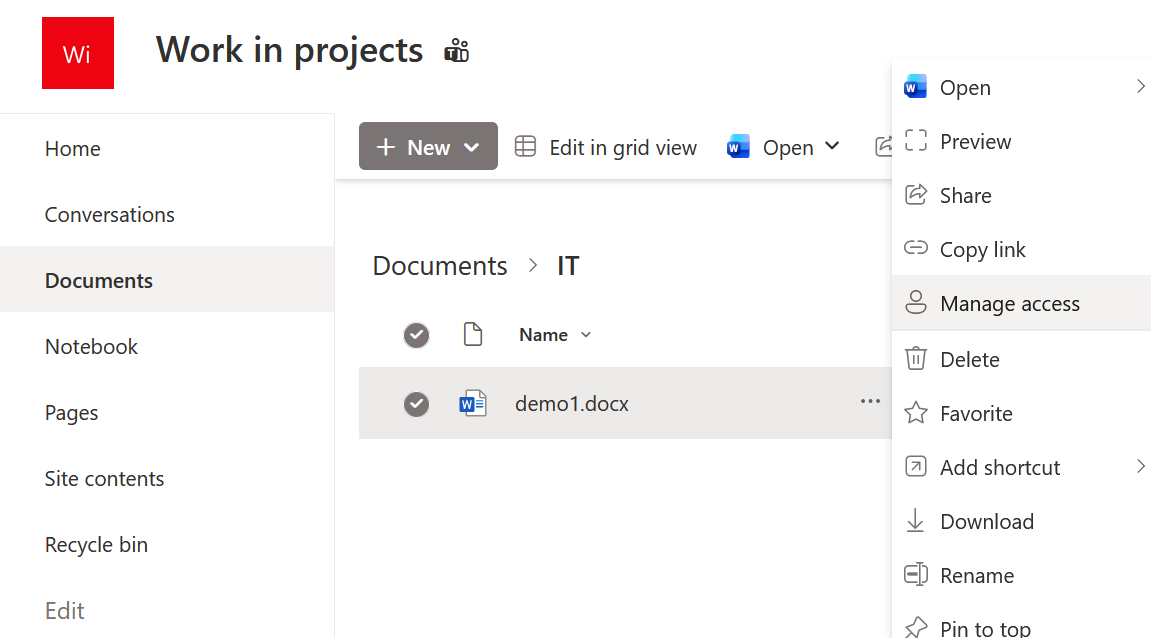Screen dimensions: 1151x638
Task: Deselect the demo1.docx row checkbox
Action: [416, 403]
